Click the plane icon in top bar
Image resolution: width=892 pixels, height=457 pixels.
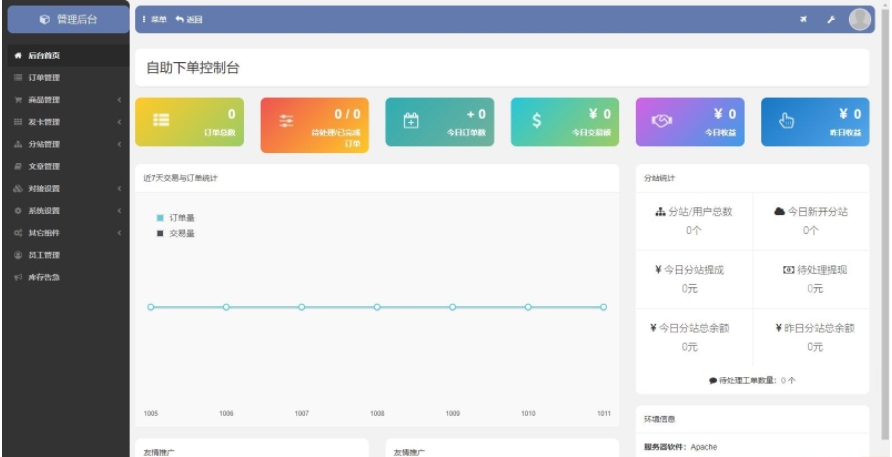point(803,19)
